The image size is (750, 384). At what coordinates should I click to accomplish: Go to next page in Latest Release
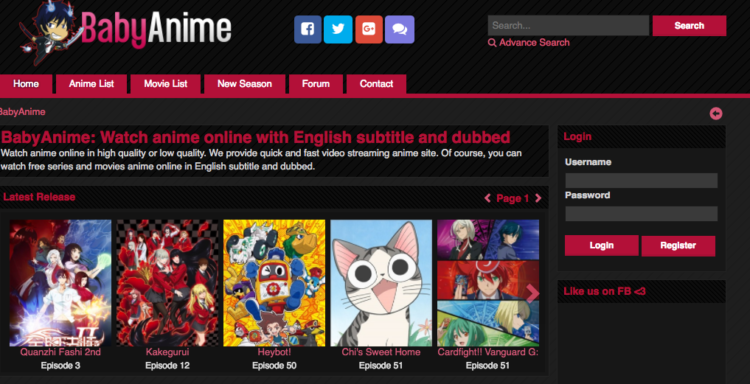pos(538,198)
